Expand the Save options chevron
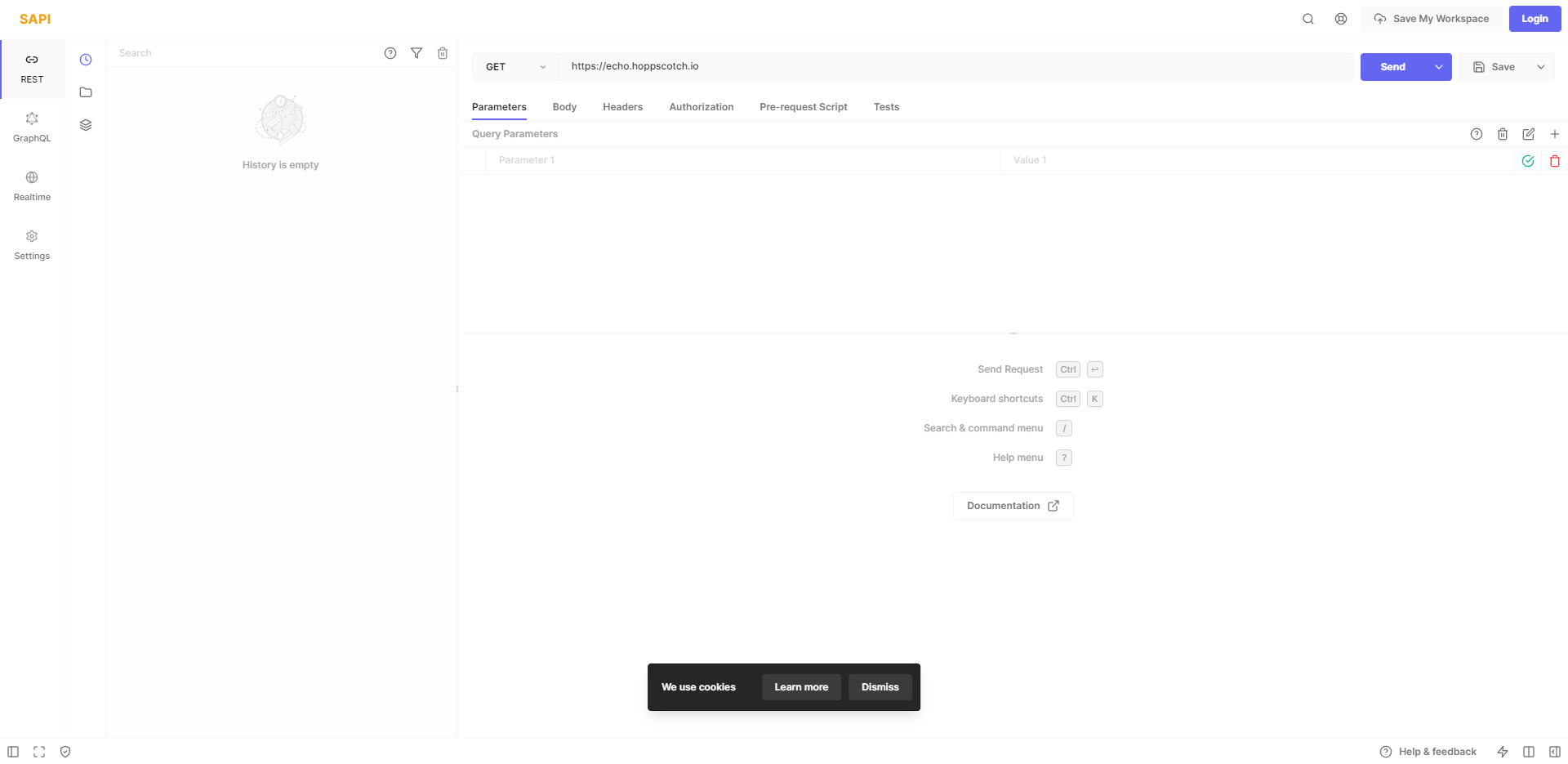This screenshot has width=1568, height=764. [x=1541, y=67]
